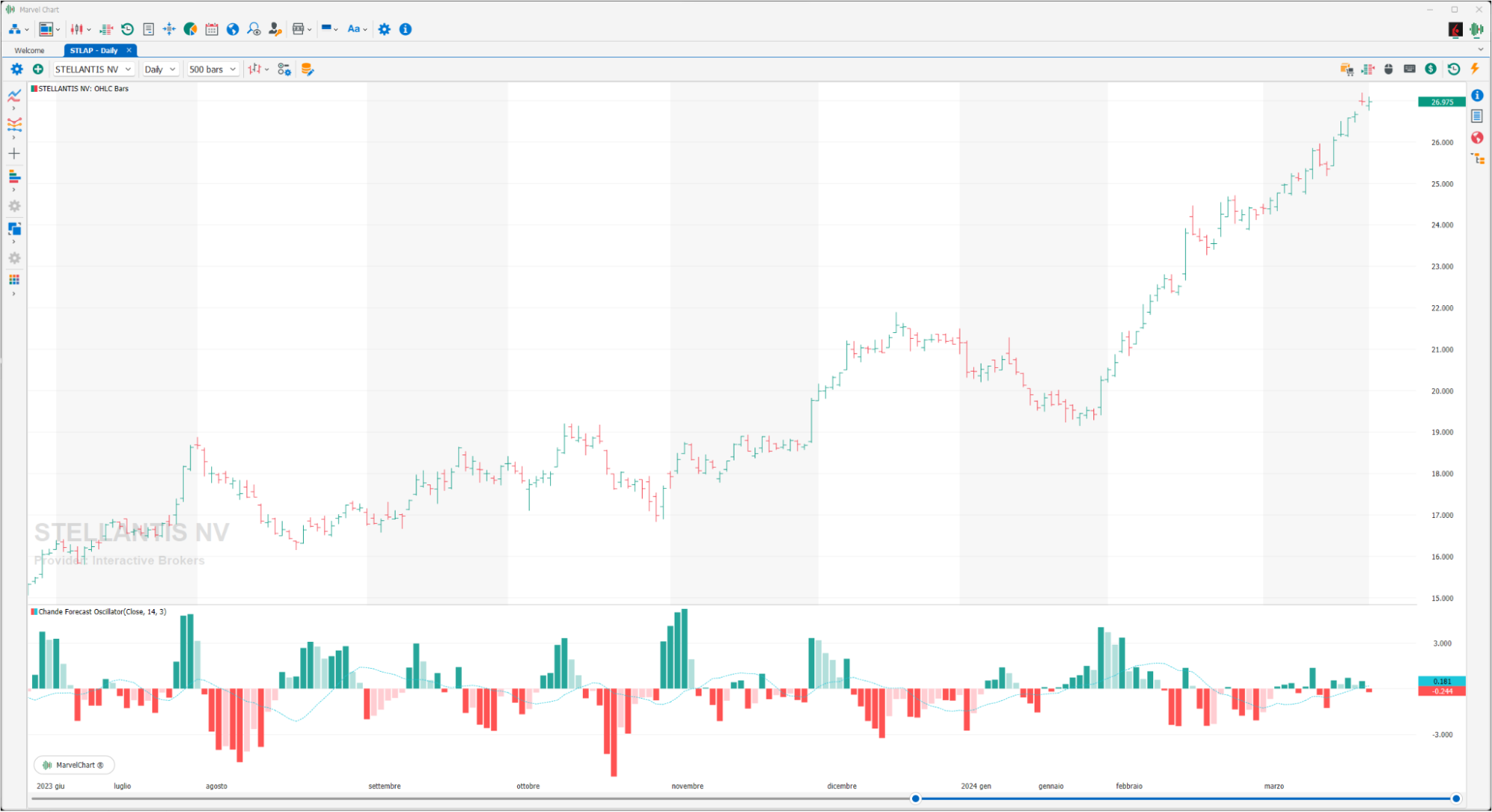
Task: Open the Daily timeframe dropdown
Action: click(x=160, y=69)
